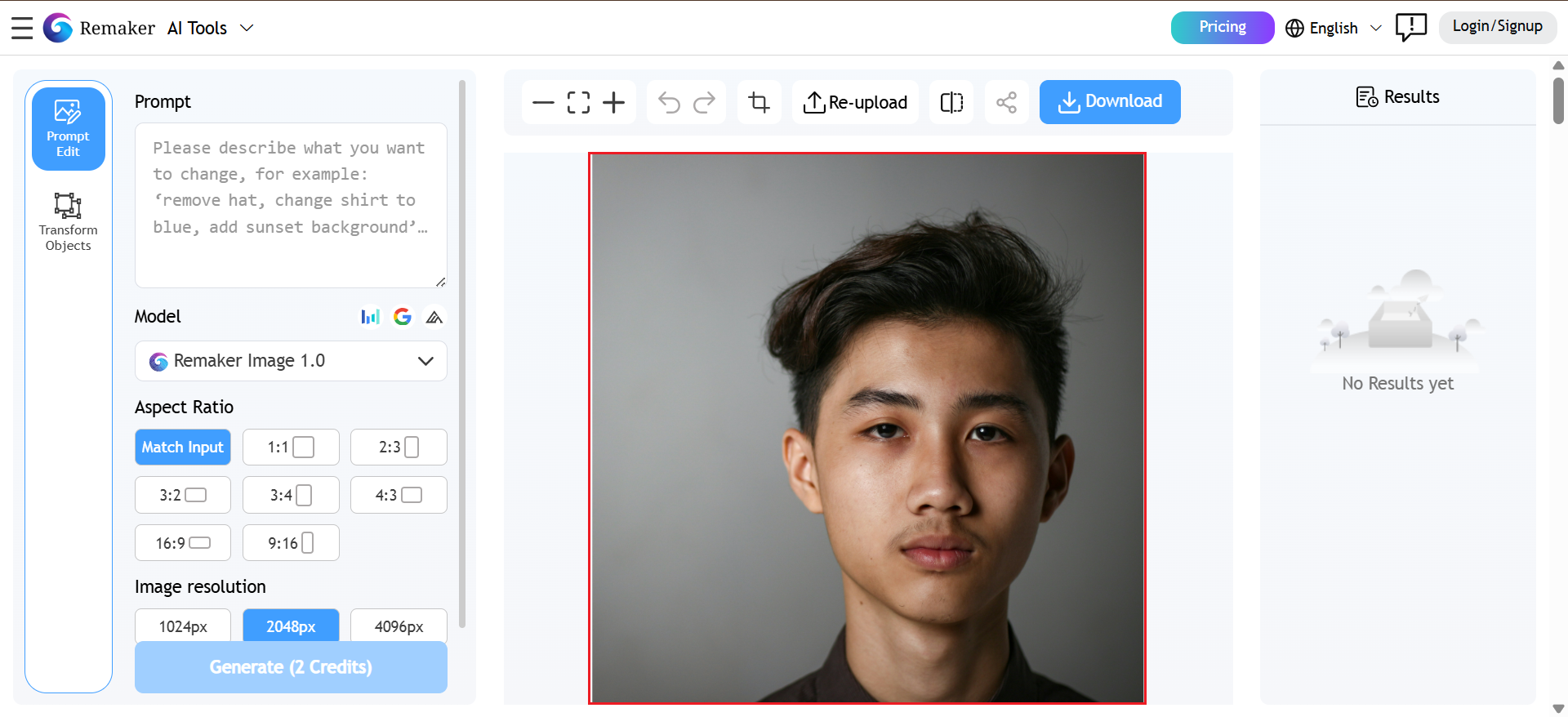Switch to Transform Objects tab
The image size is (1568, 717).
[x=69, y=222]
